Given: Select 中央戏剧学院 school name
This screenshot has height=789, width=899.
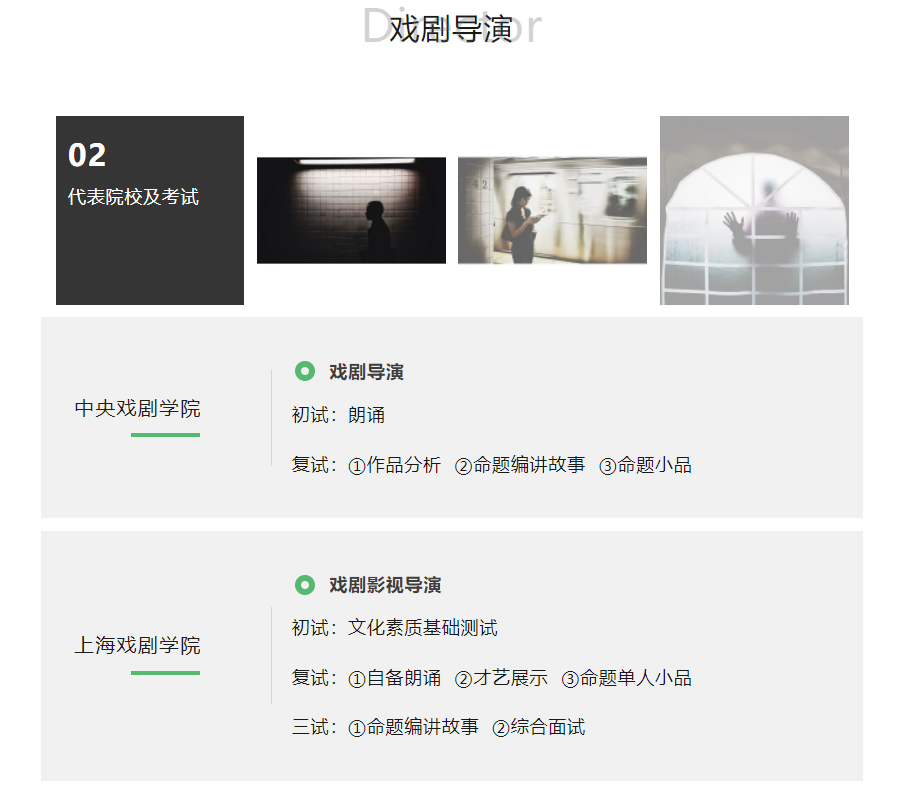Looking at the screenshot, I should tap(138, 408).
